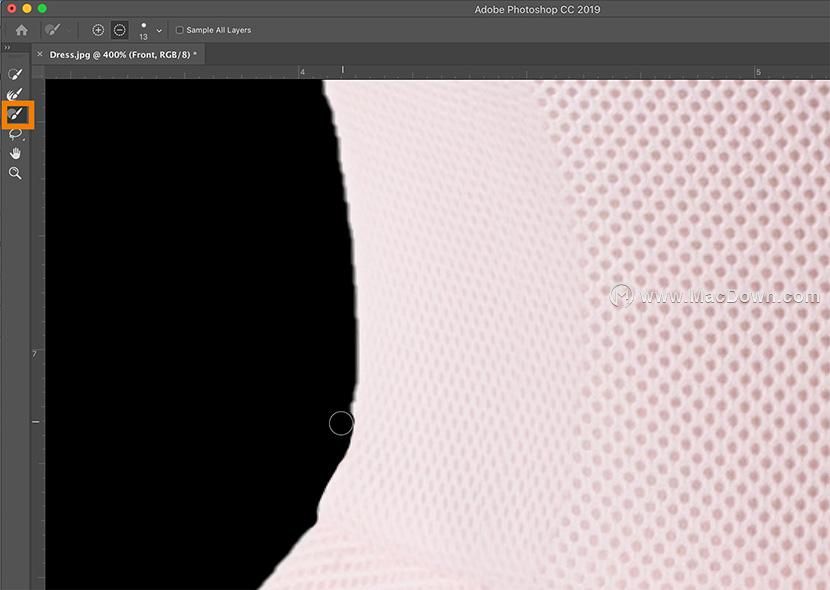Select the Quick Selection tool
Image resolution: width=830 pixels, height=590 pixels.
15,74
